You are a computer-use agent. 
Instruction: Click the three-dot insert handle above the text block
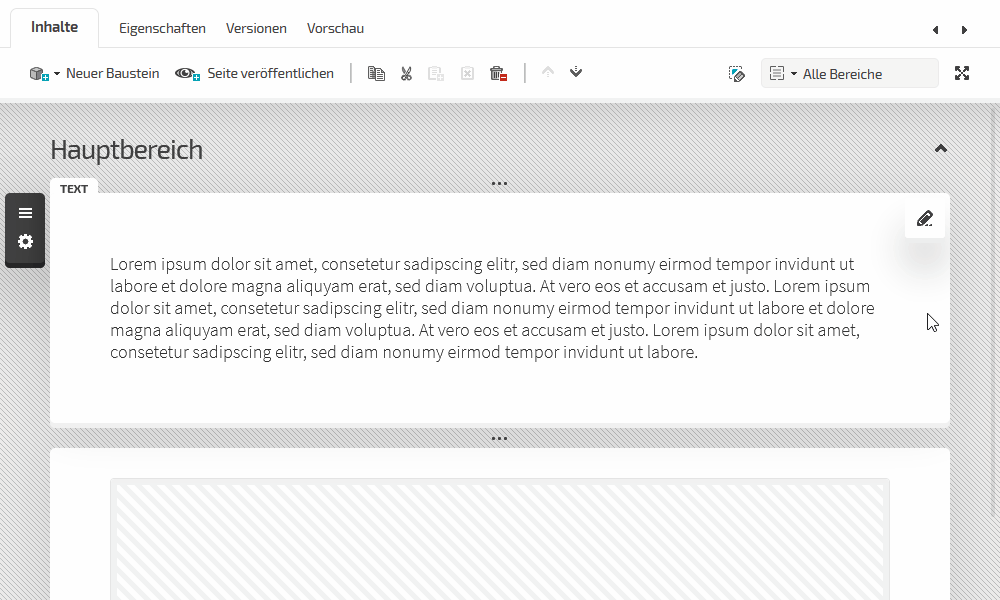pos(500,184)
